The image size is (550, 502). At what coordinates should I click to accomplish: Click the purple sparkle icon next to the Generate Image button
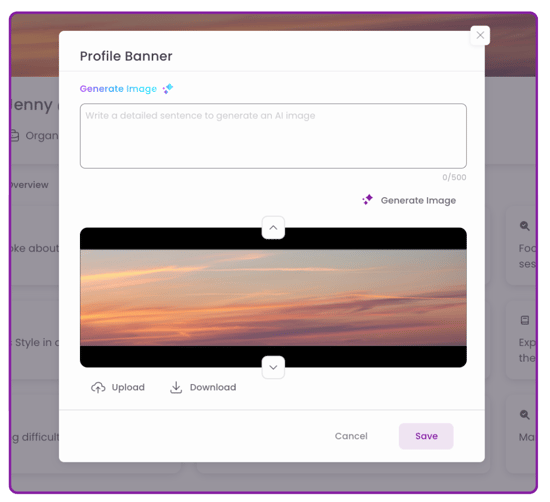(368, 200)
